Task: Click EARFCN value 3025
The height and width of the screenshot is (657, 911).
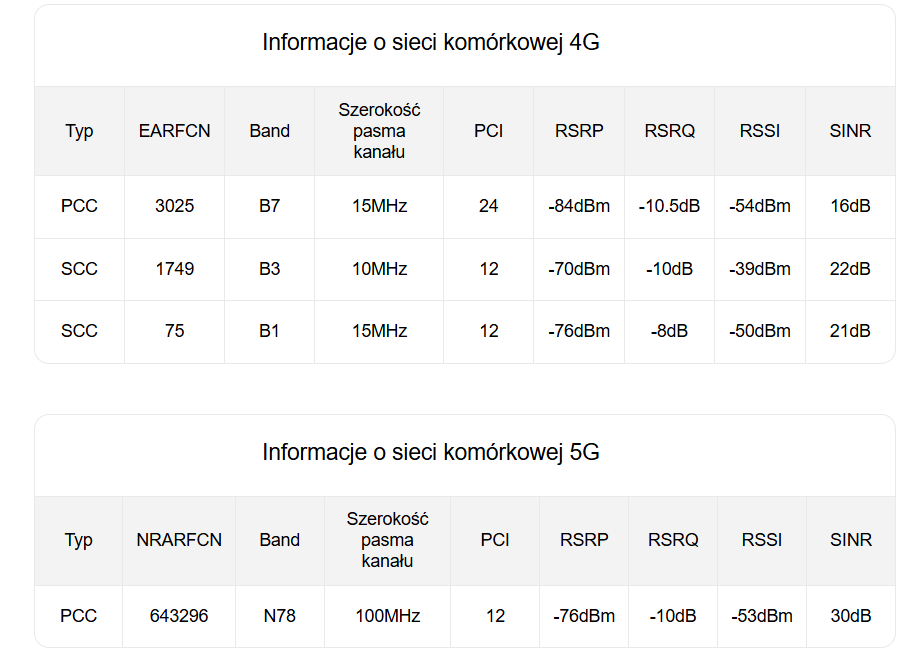Action: click(174, 206)
